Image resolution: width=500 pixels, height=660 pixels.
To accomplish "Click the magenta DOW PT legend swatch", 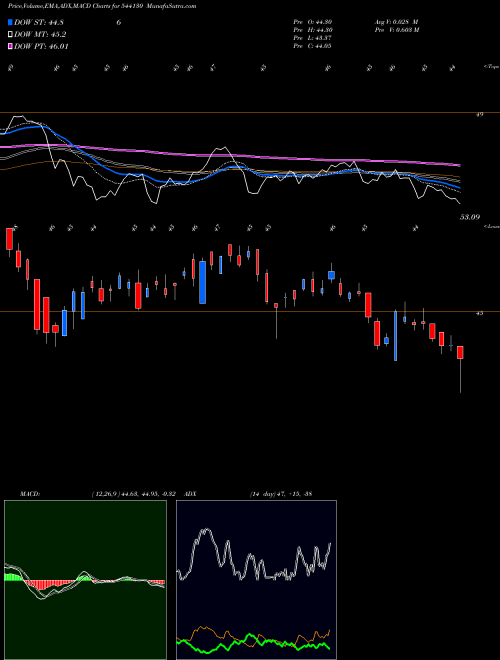I will pyautogui.click(x=10, y=46).
